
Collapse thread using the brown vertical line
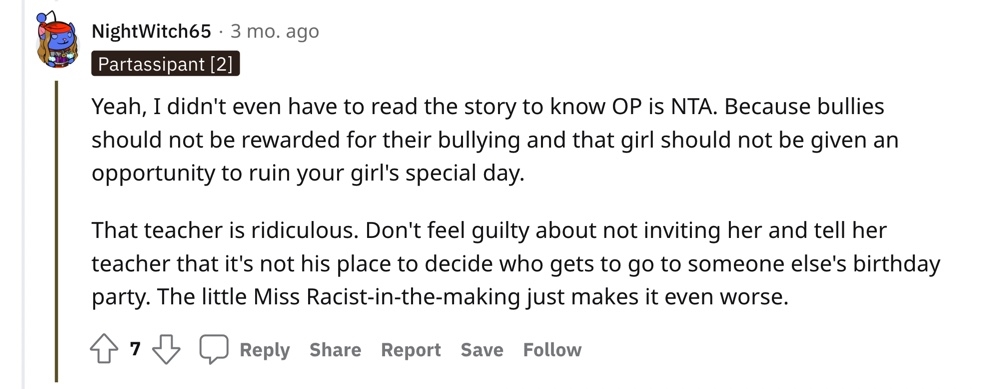coord(56,231)
